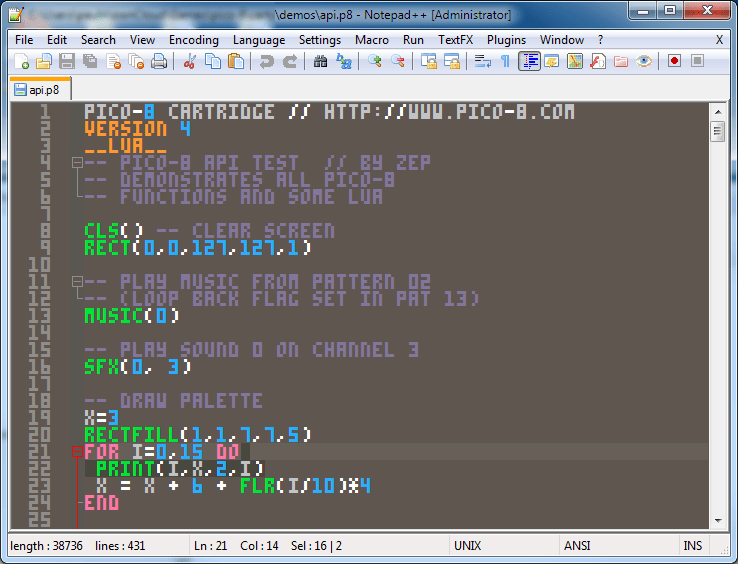Click the 'Ln : 21' status bar entry
Screen dimensions: 738x564
click(210, 546)
